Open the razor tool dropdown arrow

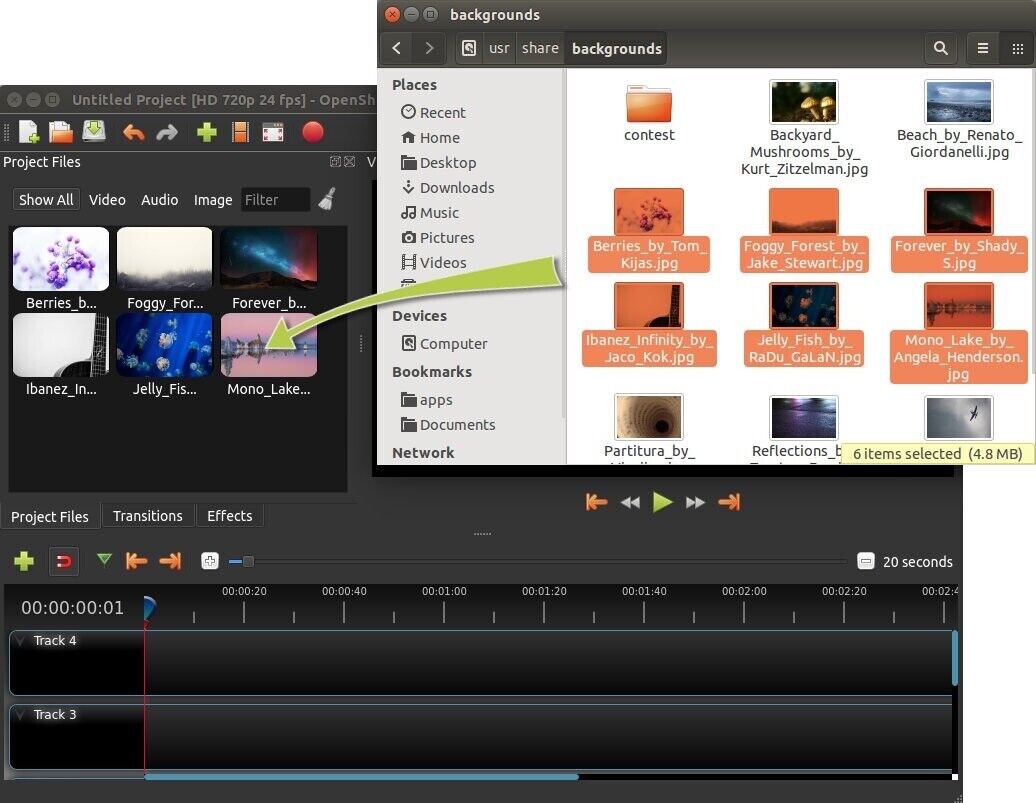(104, 561)
